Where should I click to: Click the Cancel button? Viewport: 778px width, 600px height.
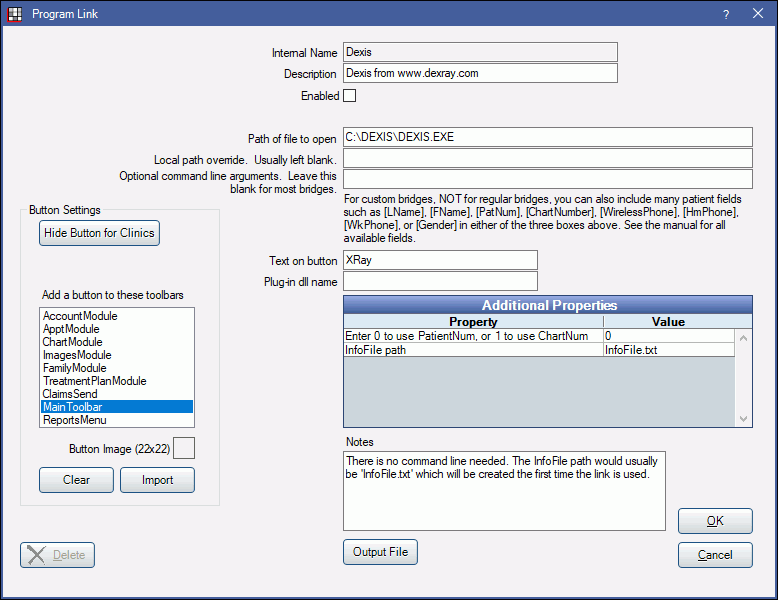coord(715,555)
